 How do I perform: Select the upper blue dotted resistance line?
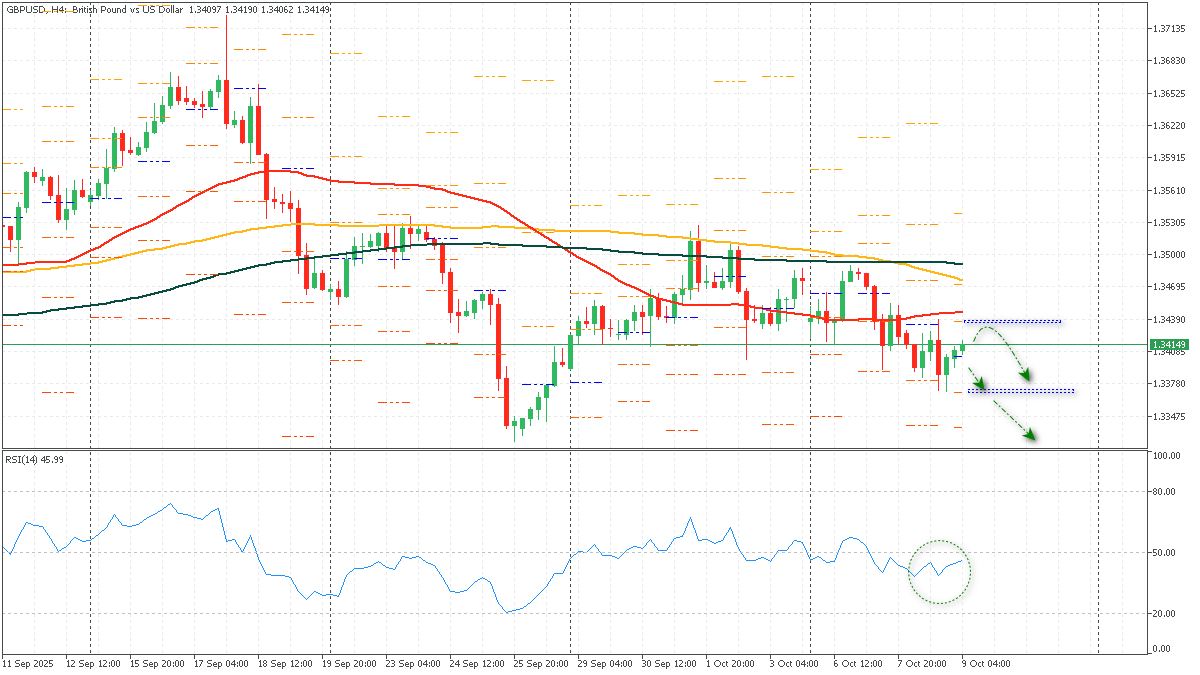(x=1011, y=322)
